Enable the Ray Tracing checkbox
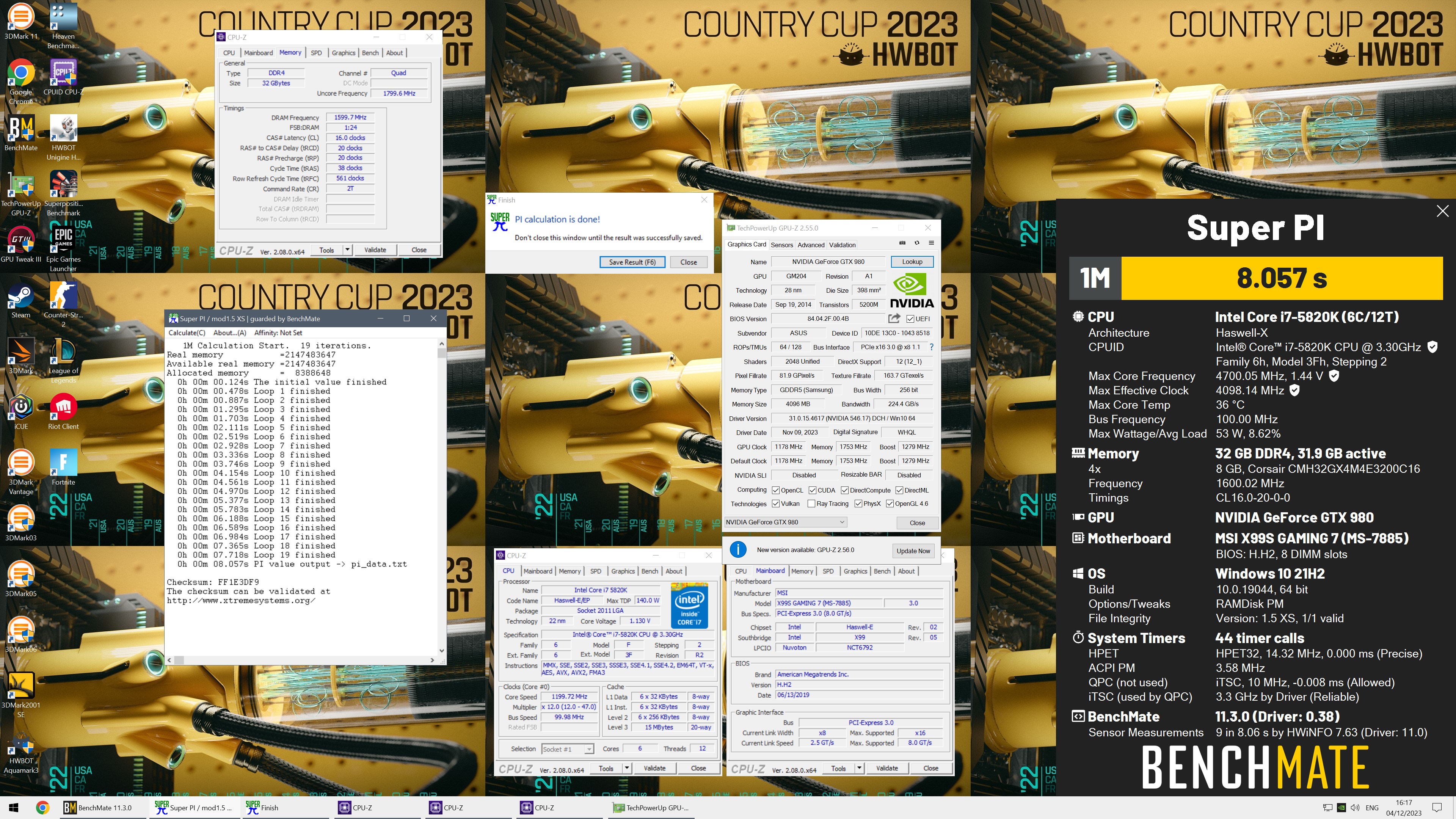 coord(811,504)
